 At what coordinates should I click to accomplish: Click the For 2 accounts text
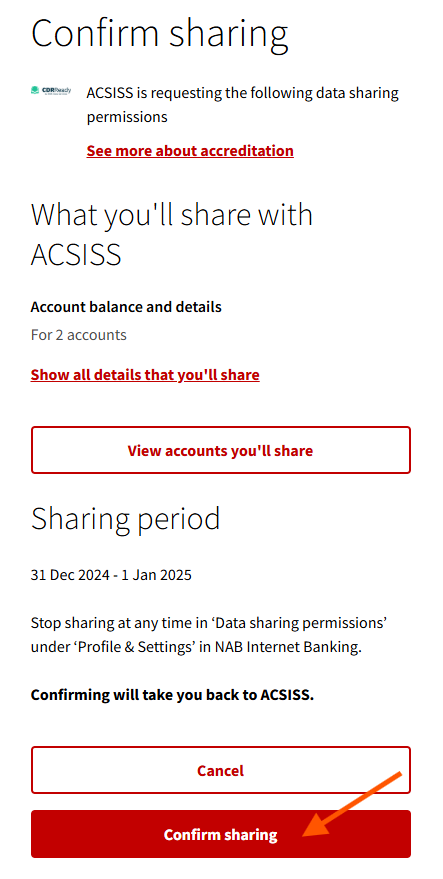[79, 335]
